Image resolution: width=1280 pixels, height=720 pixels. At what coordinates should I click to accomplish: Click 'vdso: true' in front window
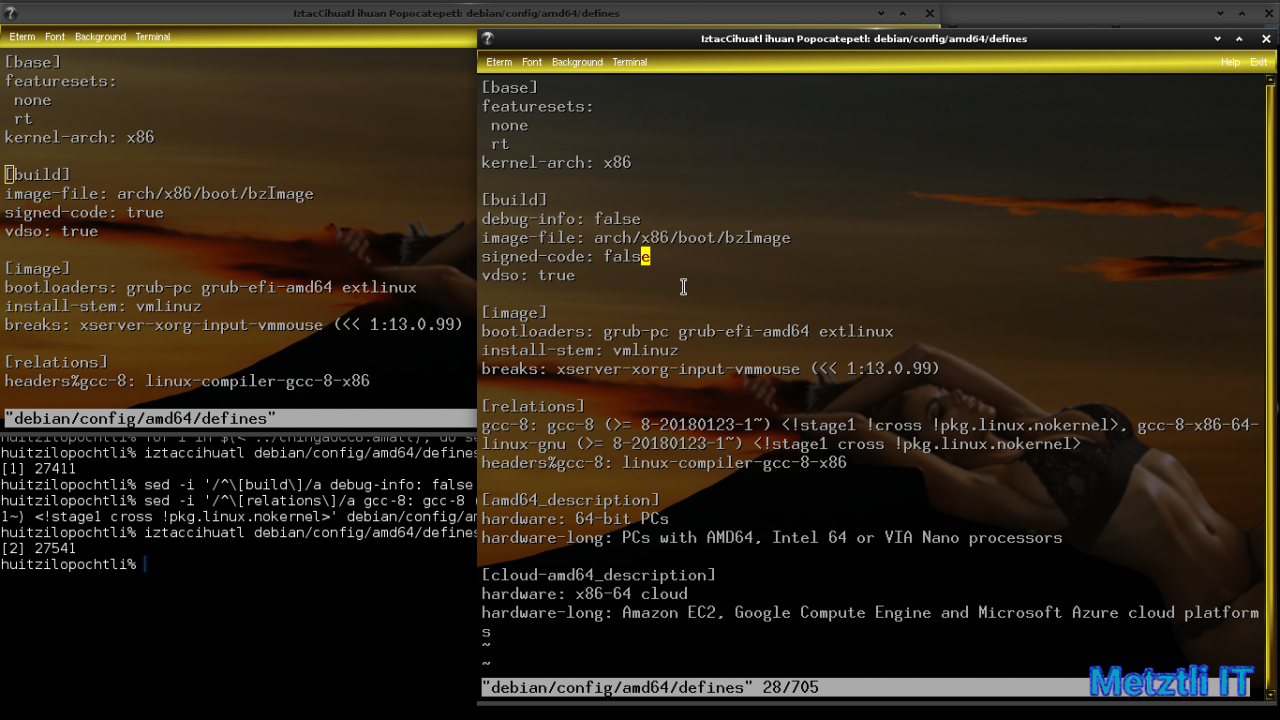point(528,275)
